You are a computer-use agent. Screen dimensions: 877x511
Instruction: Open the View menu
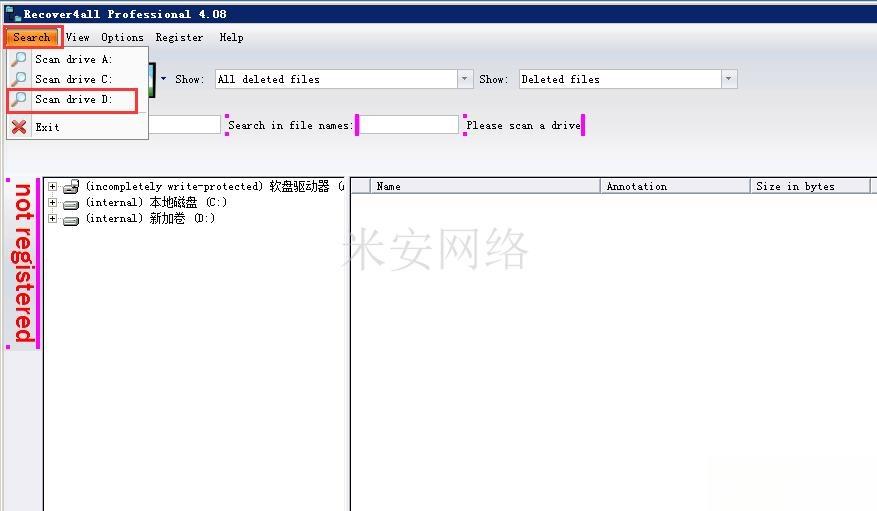(x=77, y=37)
